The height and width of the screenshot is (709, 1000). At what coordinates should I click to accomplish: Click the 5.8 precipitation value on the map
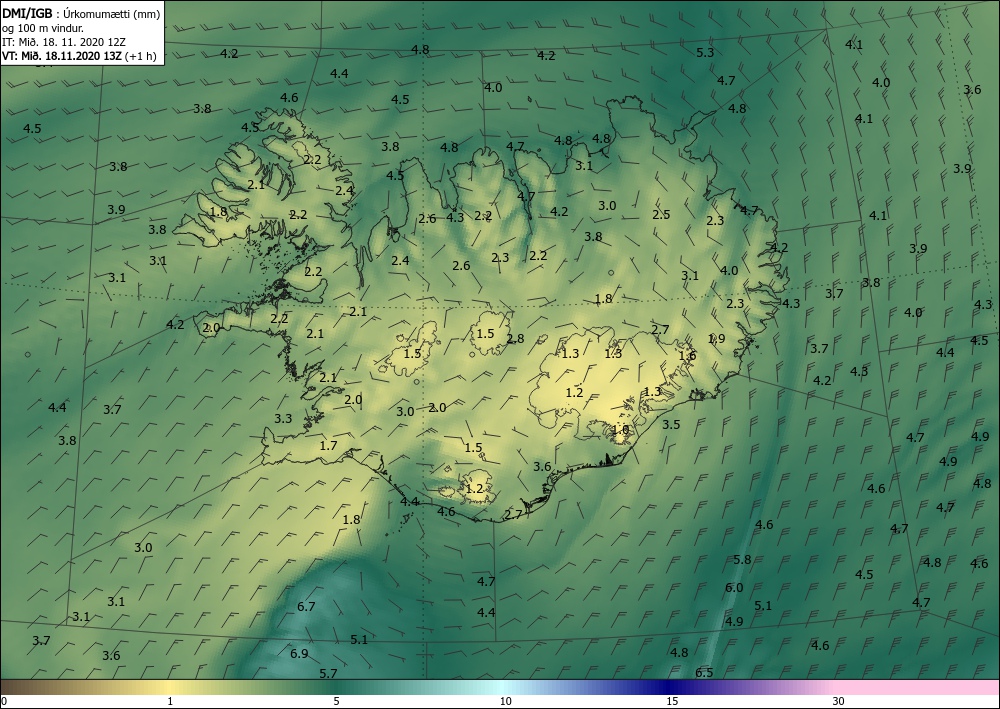click(742, 560)
